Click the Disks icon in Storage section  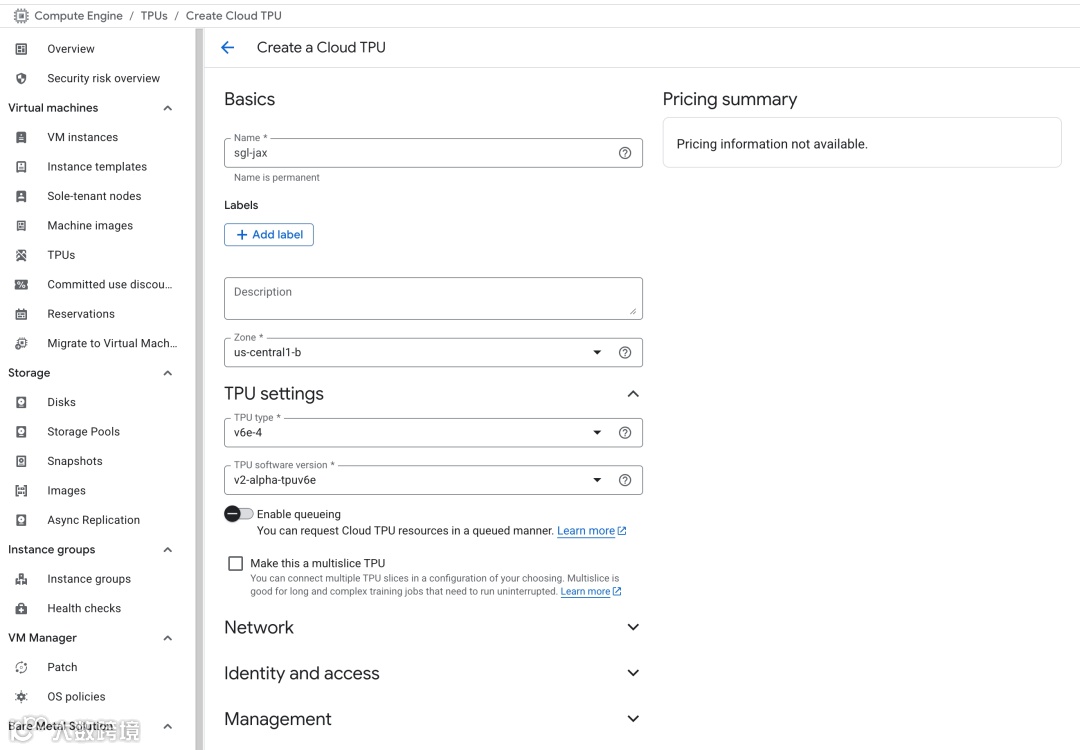(x=22, y=402)
